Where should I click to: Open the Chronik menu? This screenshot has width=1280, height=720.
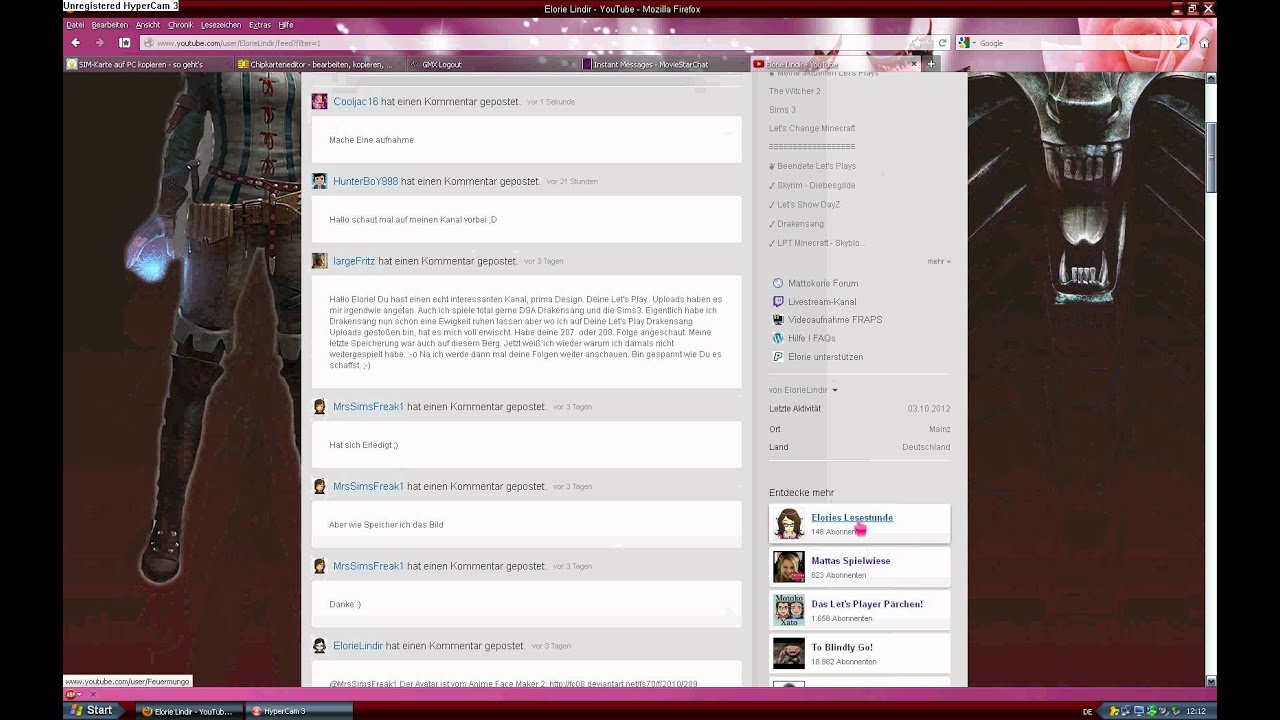pyautogui.click(x=181, y=24)
